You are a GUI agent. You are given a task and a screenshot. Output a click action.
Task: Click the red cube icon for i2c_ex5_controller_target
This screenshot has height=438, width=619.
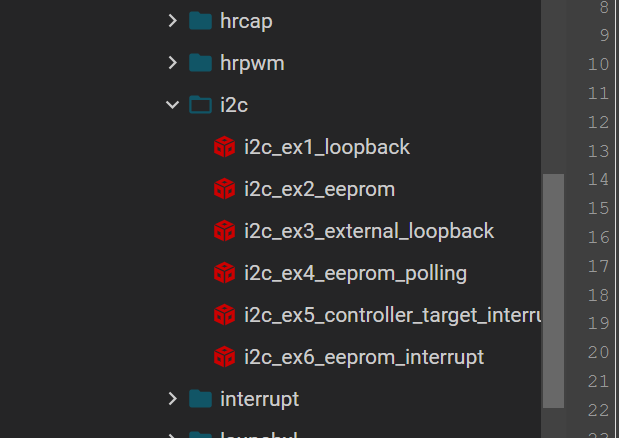click(x=224, y=315)
